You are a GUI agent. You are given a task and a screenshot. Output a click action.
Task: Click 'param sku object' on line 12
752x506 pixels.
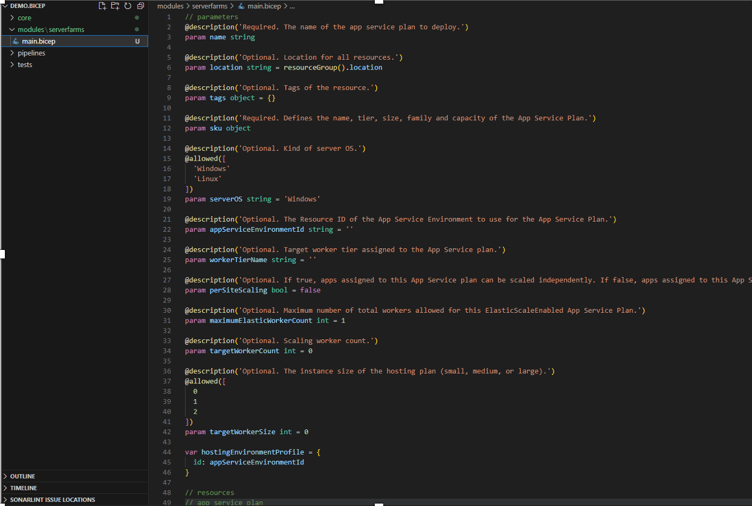pyautogui.click(x=218, y=128)
